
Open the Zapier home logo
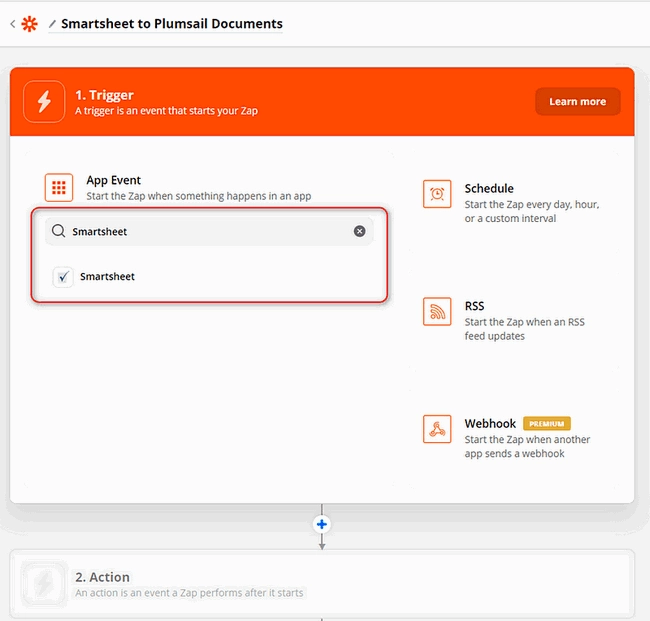click(29, 24)
